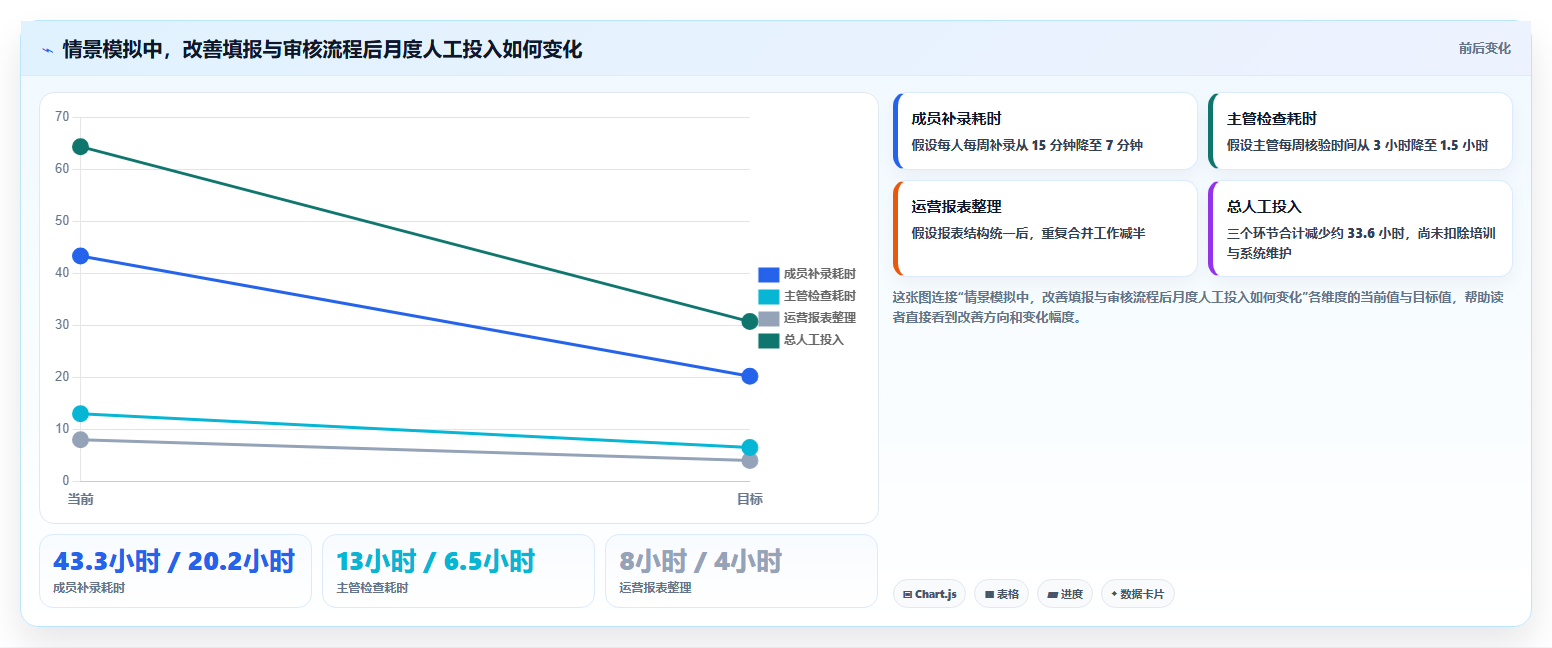Select gray 运营报表整理 point at 当前

tap(81, 440)
